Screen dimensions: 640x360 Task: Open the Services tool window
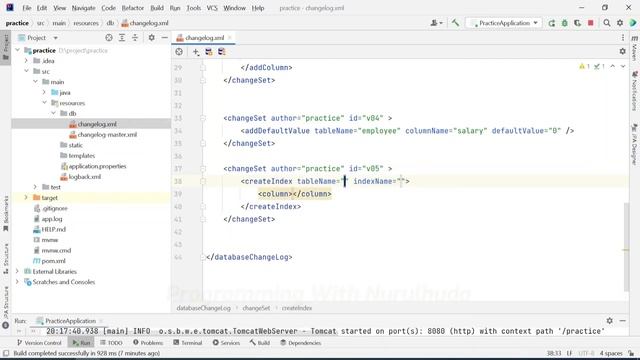[226, 343]
